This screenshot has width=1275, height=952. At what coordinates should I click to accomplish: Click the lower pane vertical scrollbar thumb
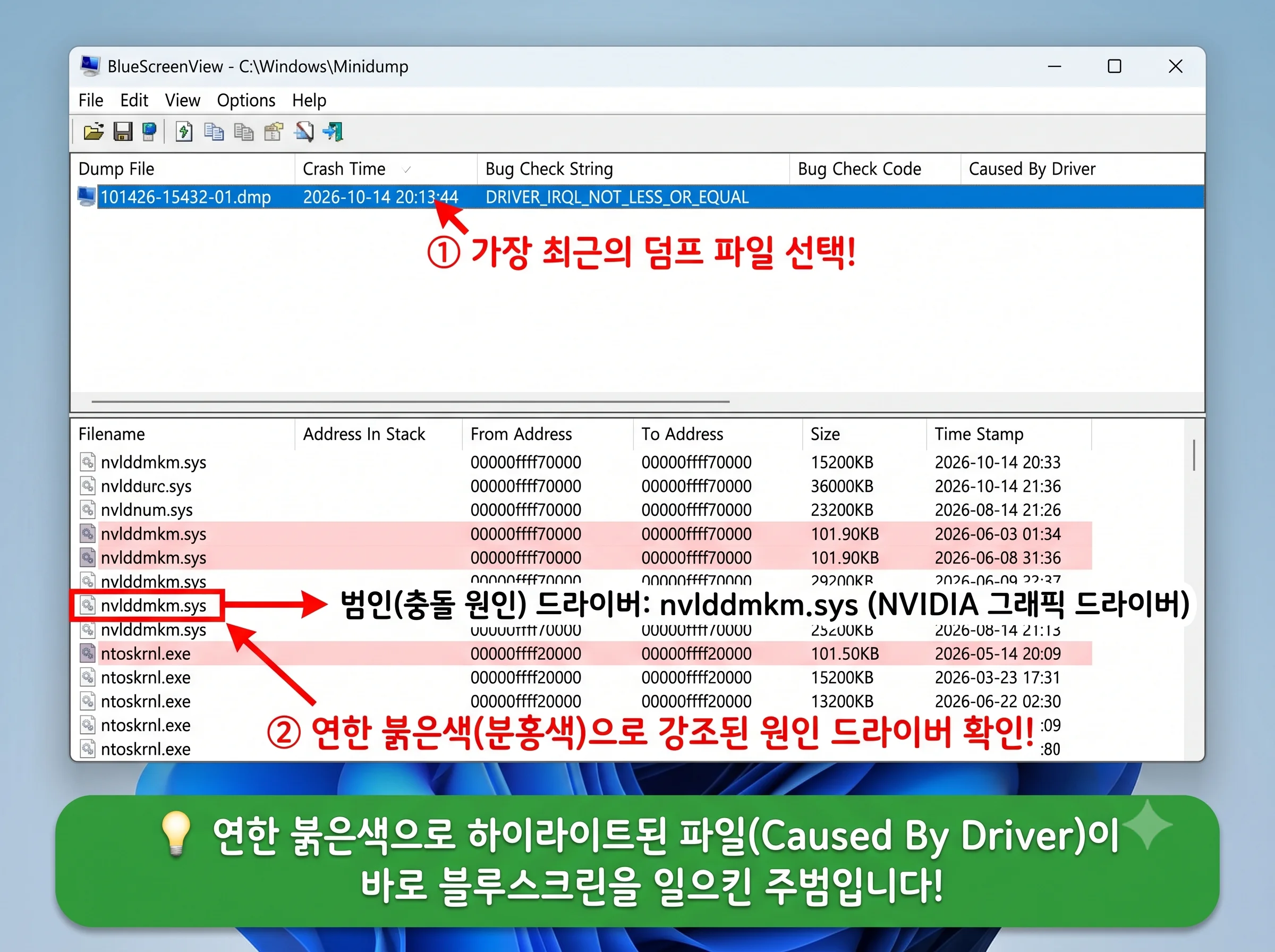1194,455
